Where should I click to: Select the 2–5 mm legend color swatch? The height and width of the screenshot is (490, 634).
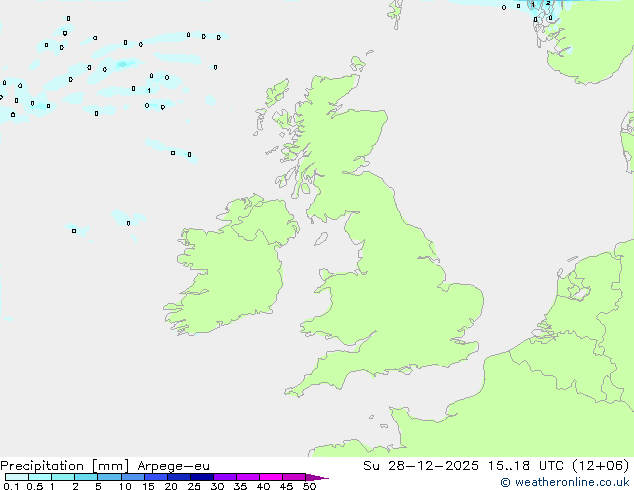coord(87,478)
